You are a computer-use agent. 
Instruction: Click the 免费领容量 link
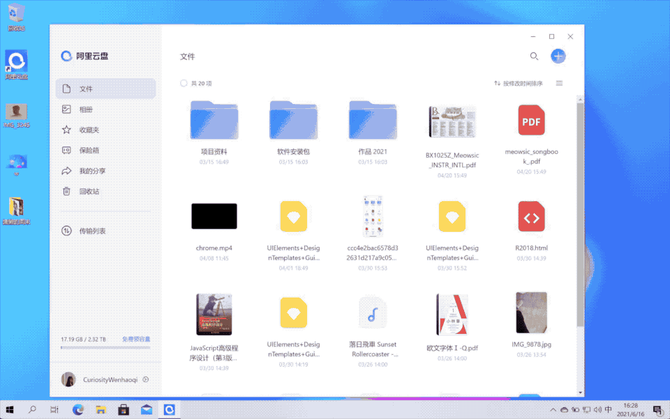click(x=136, y=340)
